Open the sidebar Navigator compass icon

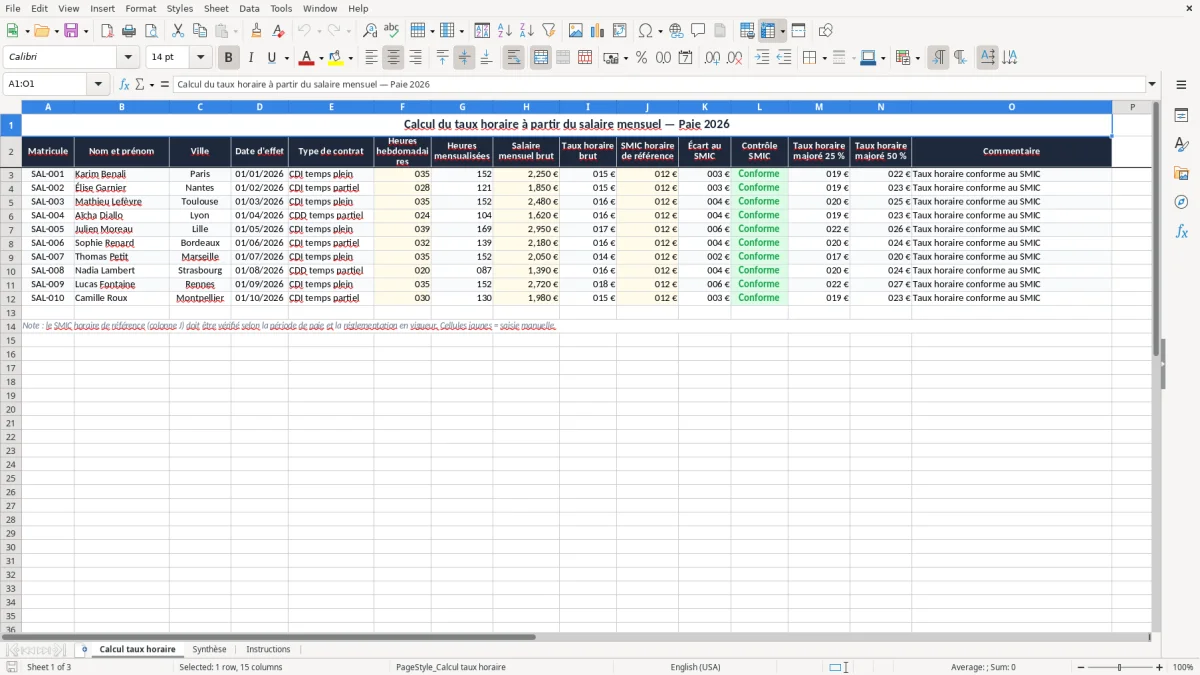(x=1181, y=202)
